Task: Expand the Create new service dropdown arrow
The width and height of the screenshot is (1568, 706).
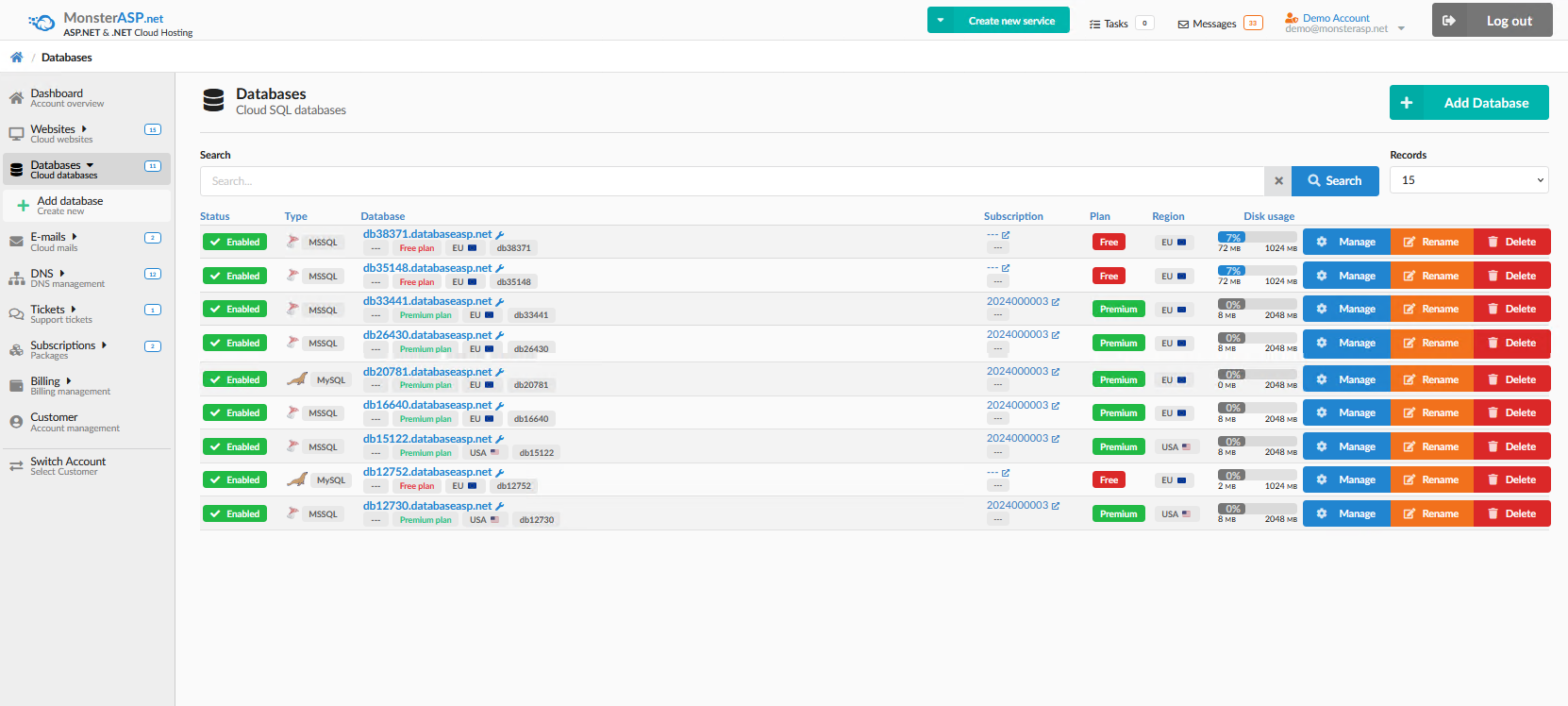Action: coord(941,21)
